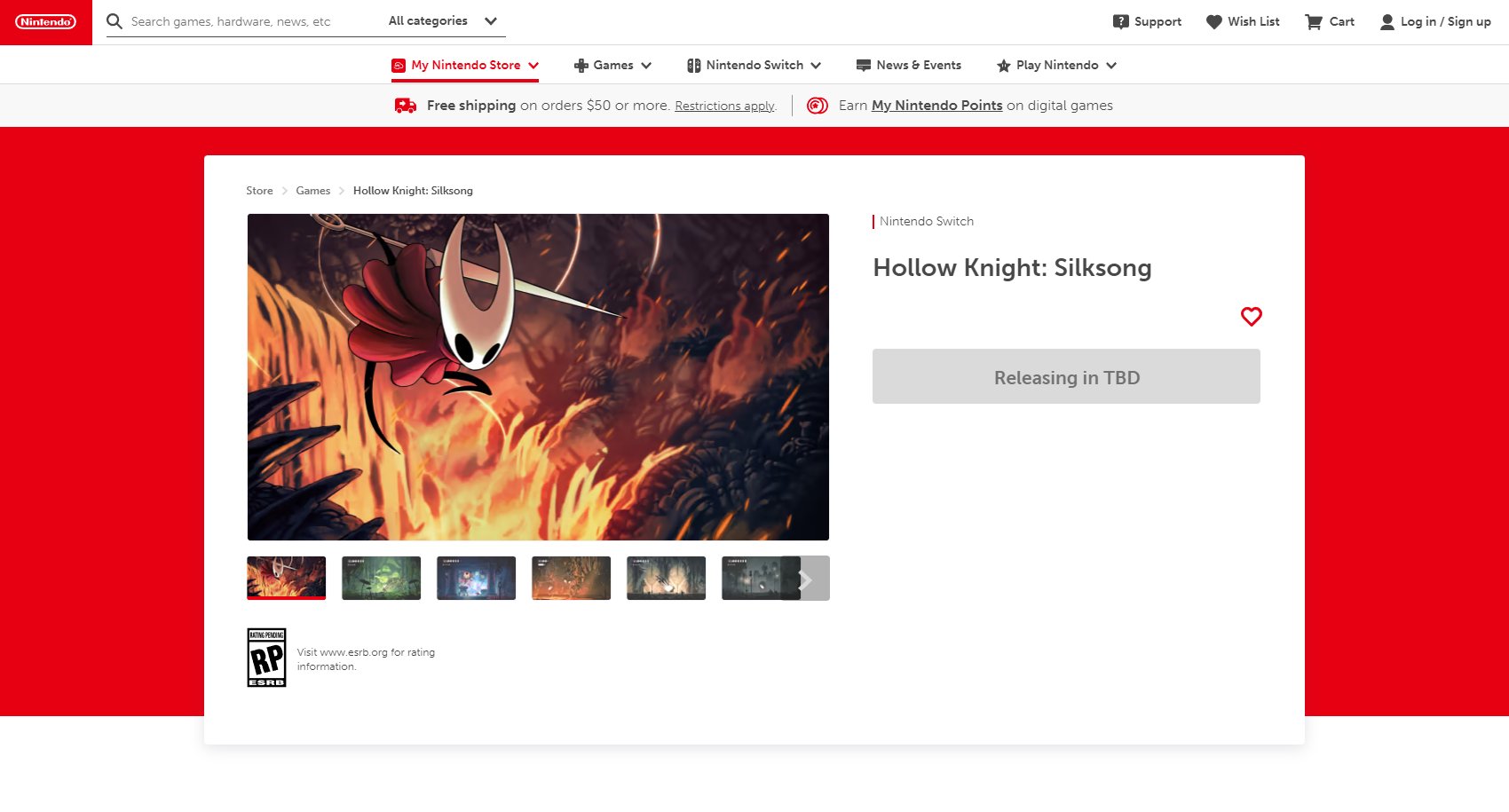The height and width of the screenshot is (812, 1509).
Task: Expand the Play Nintendo chevron
Action: point(1111,66)
